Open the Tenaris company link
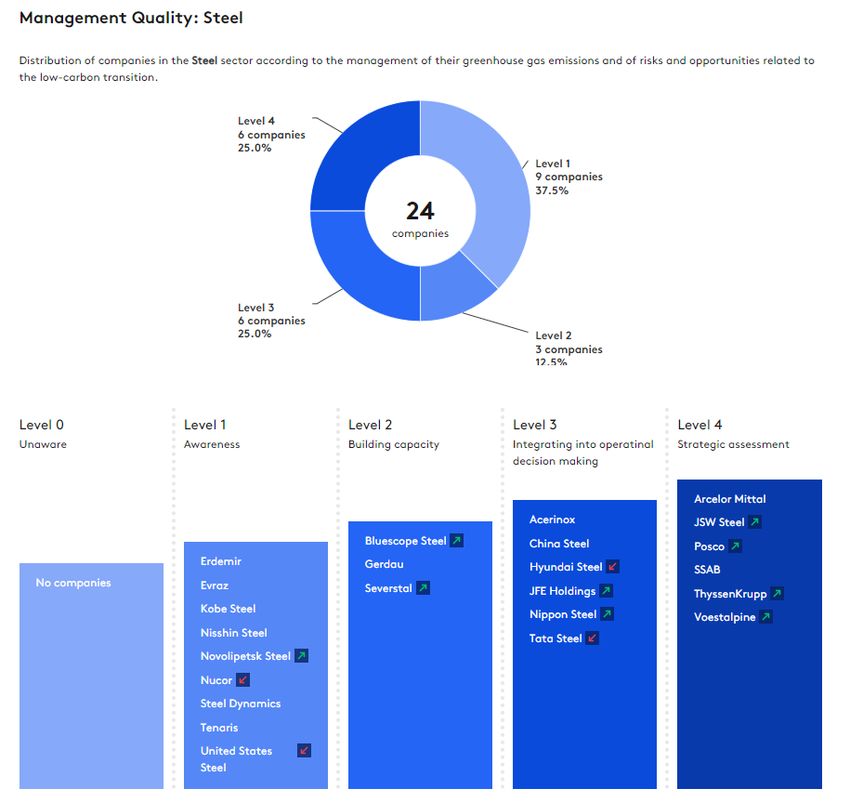Viewport: 850px width, 802px height. click(219, 727)
